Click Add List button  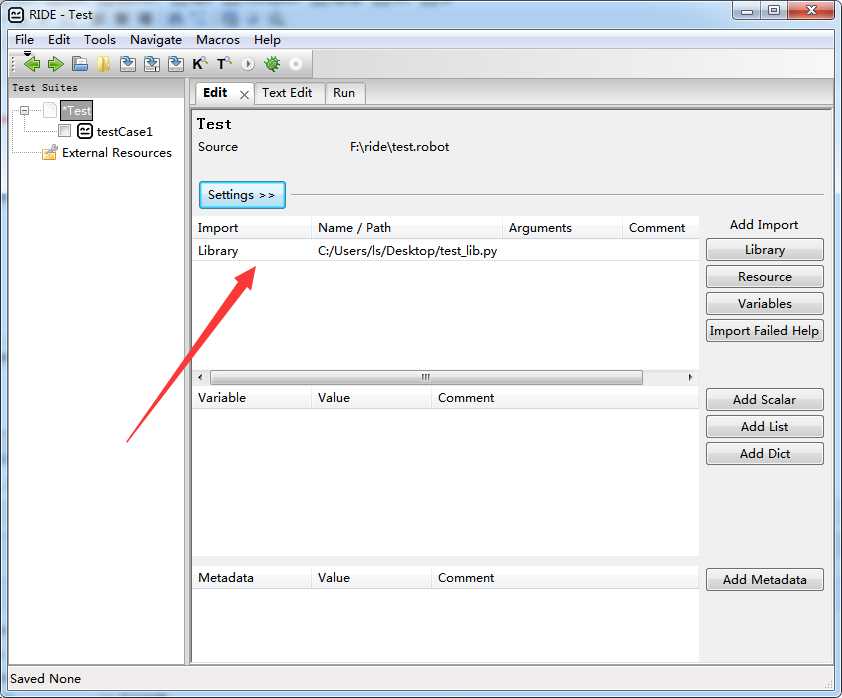click(x=765, y=426)
